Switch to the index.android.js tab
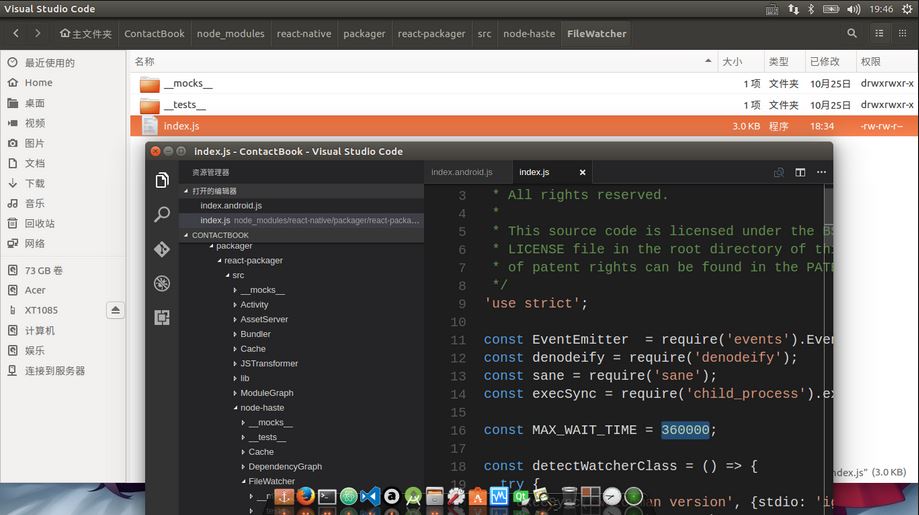The height and width of the screenshot is (515, 919). point(462,172)
